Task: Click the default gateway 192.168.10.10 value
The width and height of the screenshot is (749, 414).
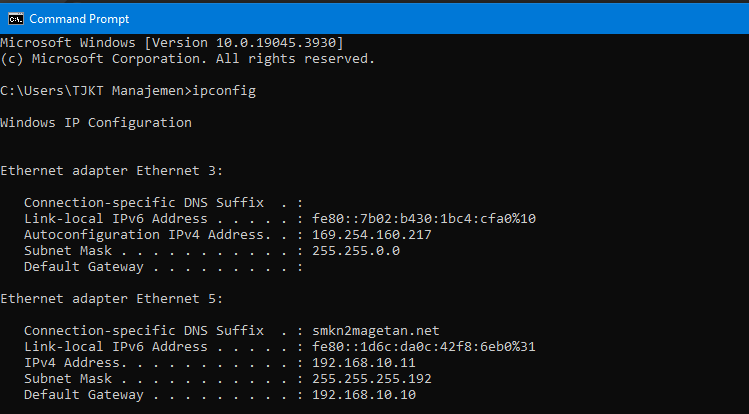Action: (362, 395)
